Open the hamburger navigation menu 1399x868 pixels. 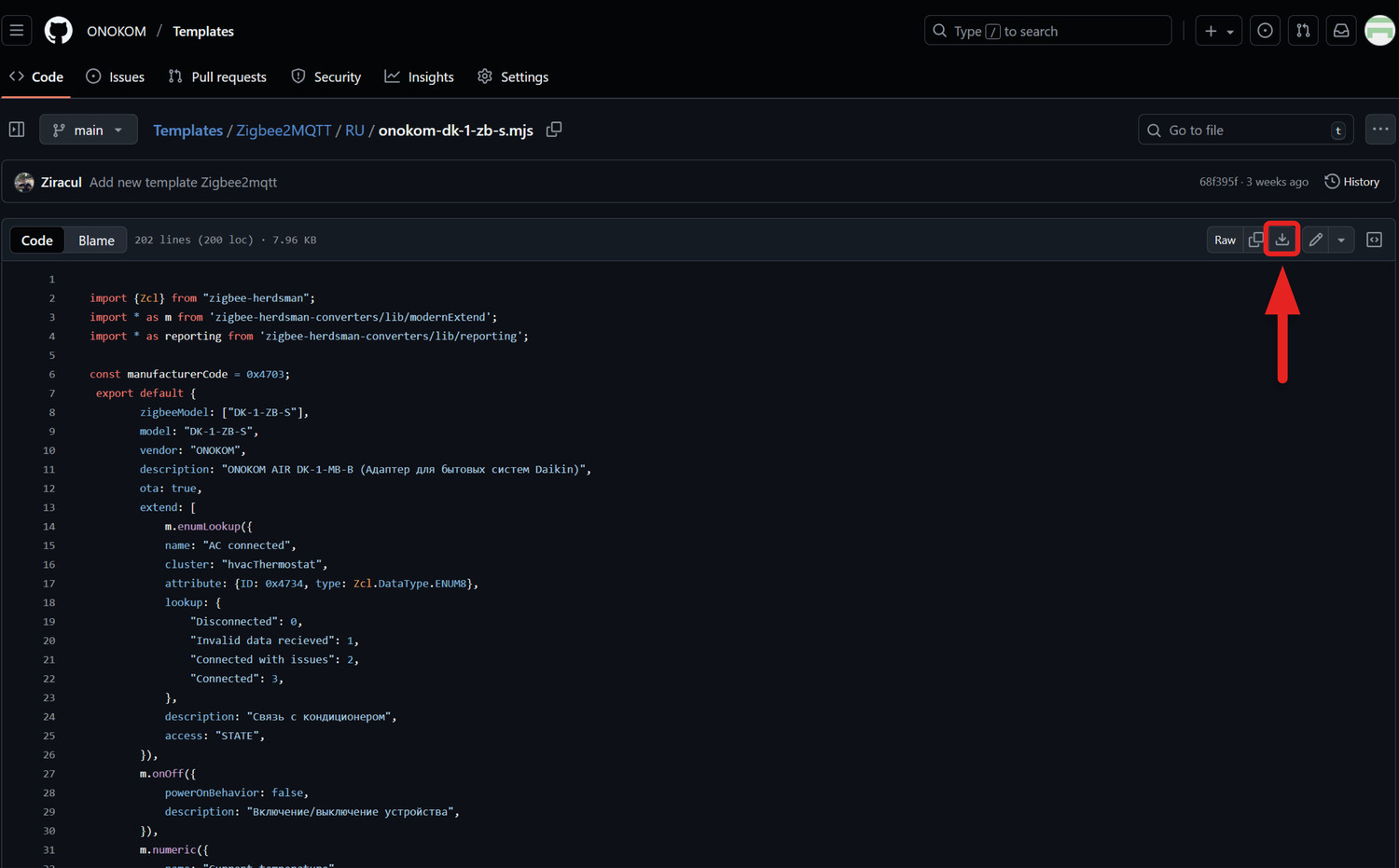pos(17,31)
